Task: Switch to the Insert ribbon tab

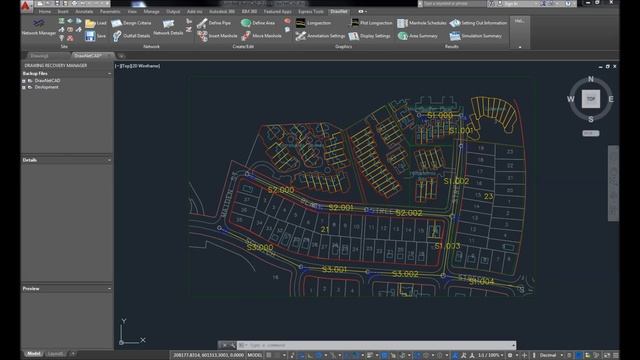Action: 63,11
